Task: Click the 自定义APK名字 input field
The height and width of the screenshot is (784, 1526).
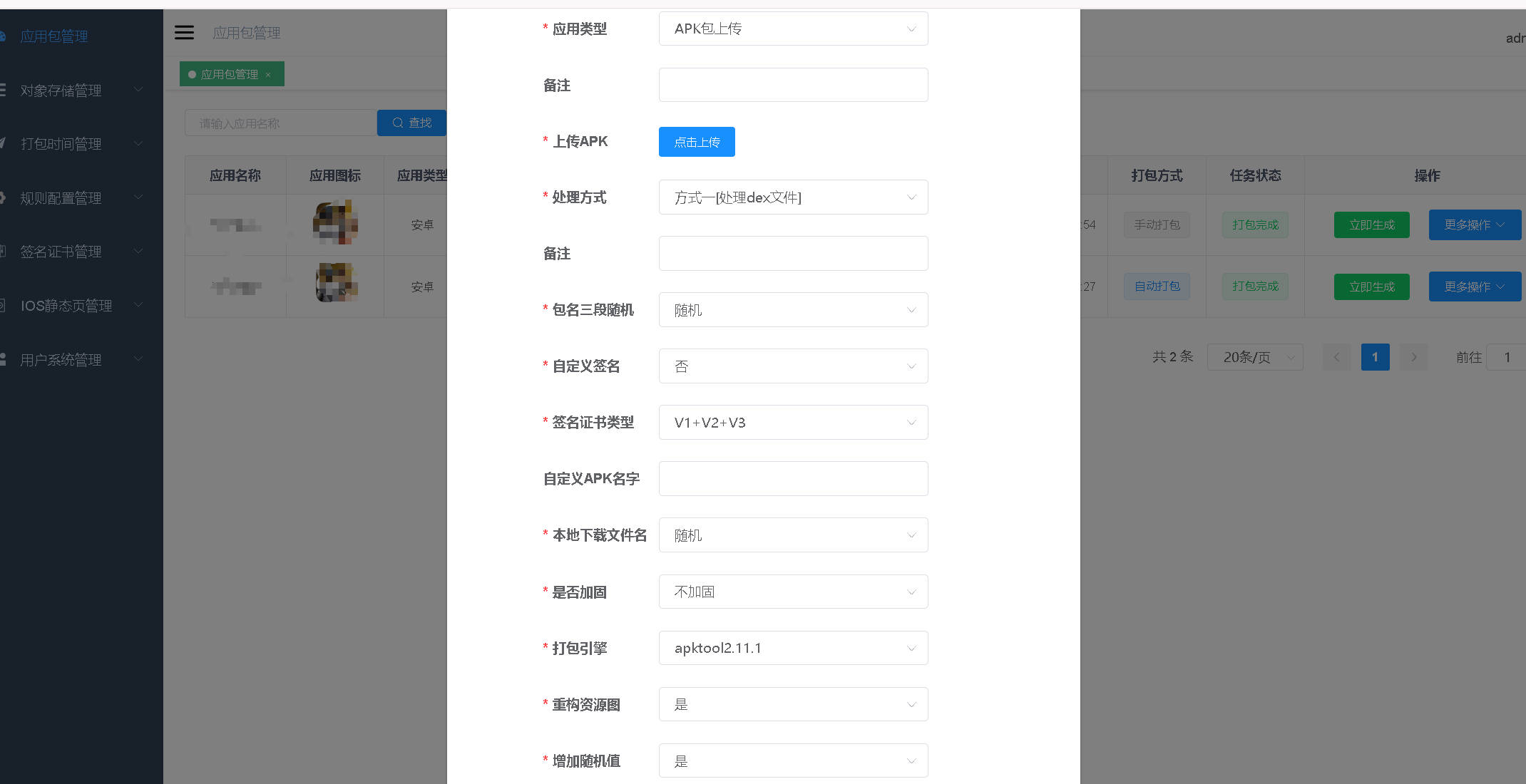Action: point(792,479)
